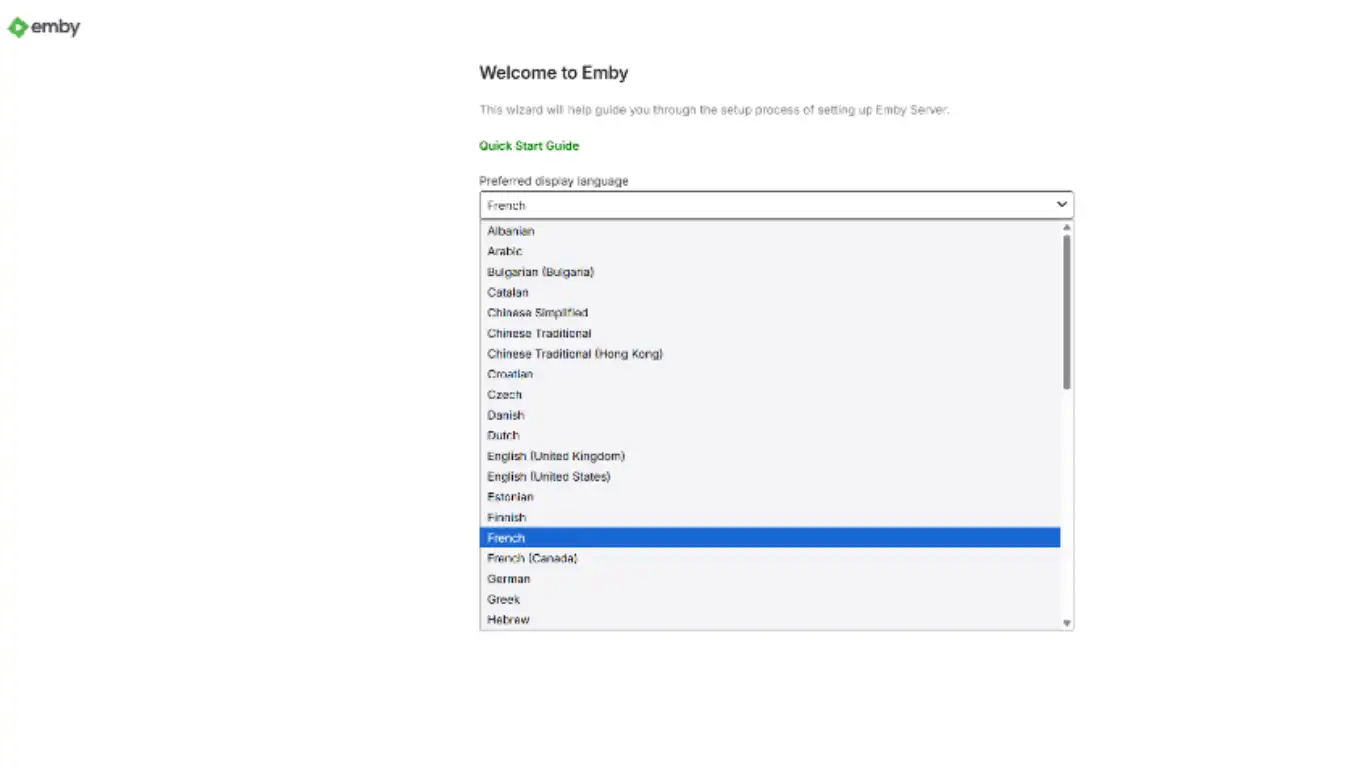Select the highlighted French option
The height and width of the screenshot is (768, 1366).
pyautogui.click(x=770, y=538)
